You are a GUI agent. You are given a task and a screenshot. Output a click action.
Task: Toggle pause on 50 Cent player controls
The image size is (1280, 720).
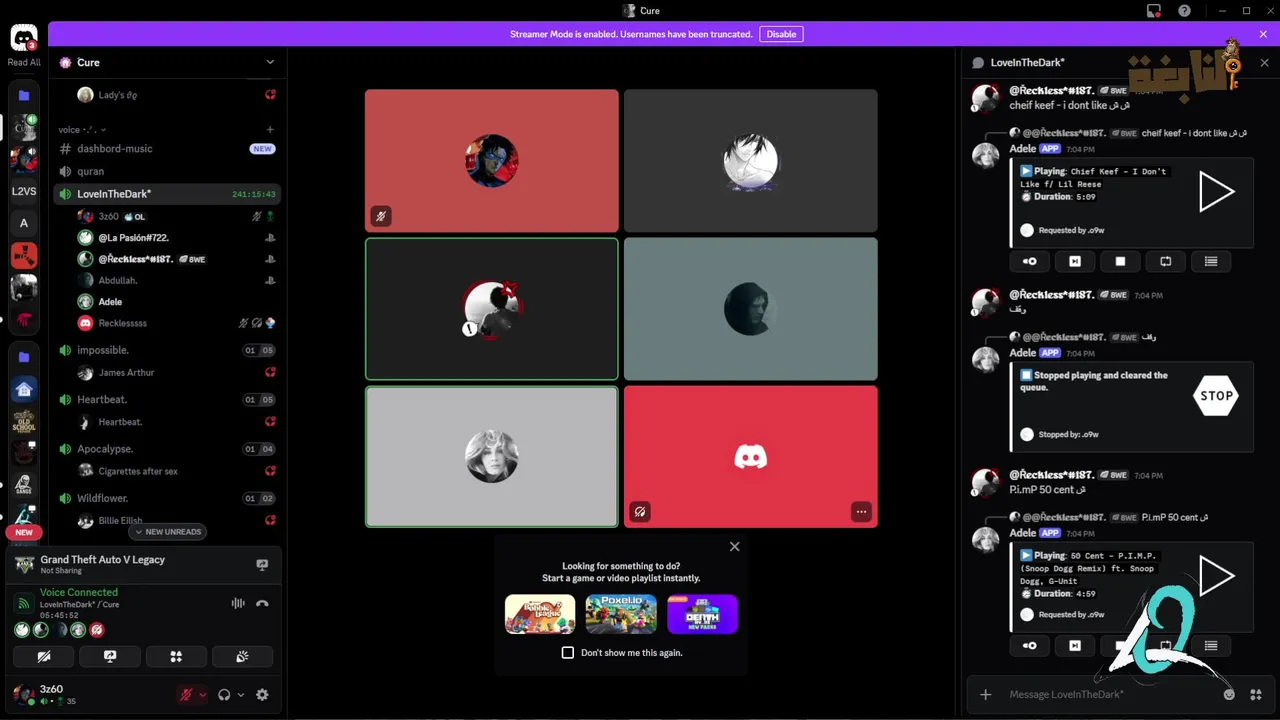(x=1030, y=646)
